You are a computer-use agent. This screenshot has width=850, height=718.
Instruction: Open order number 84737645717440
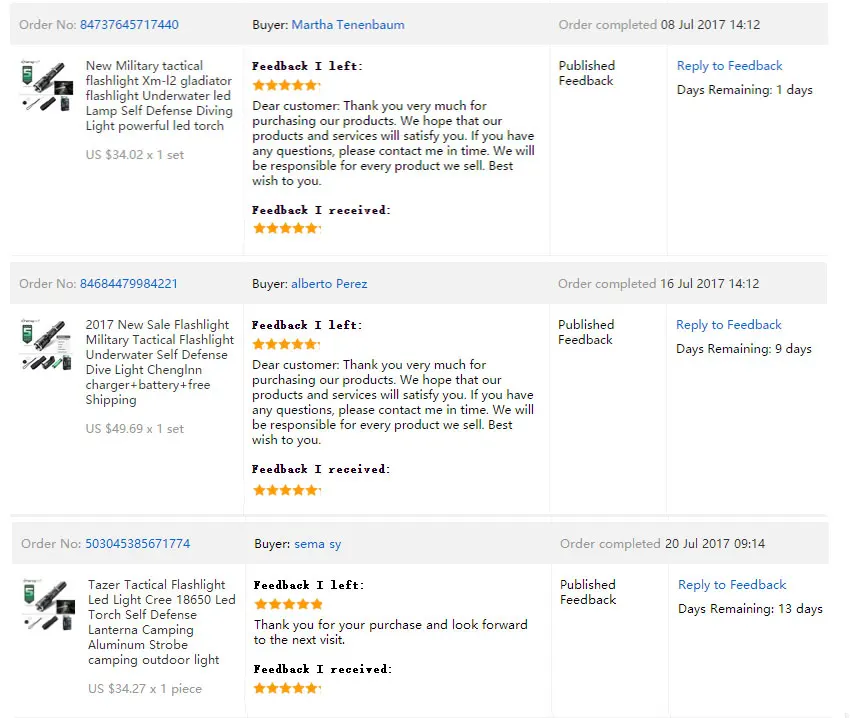coord(129,25)
